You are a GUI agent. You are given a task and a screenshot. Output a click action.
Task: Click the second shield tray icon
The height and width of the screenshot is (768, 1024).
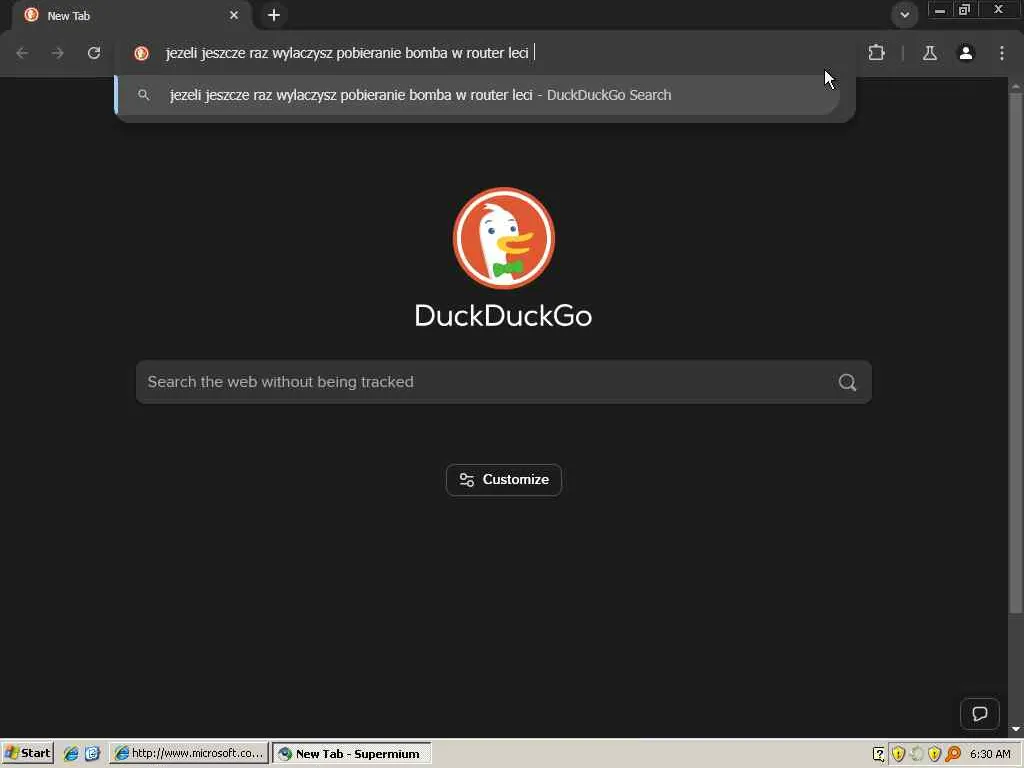coord(935,754)
